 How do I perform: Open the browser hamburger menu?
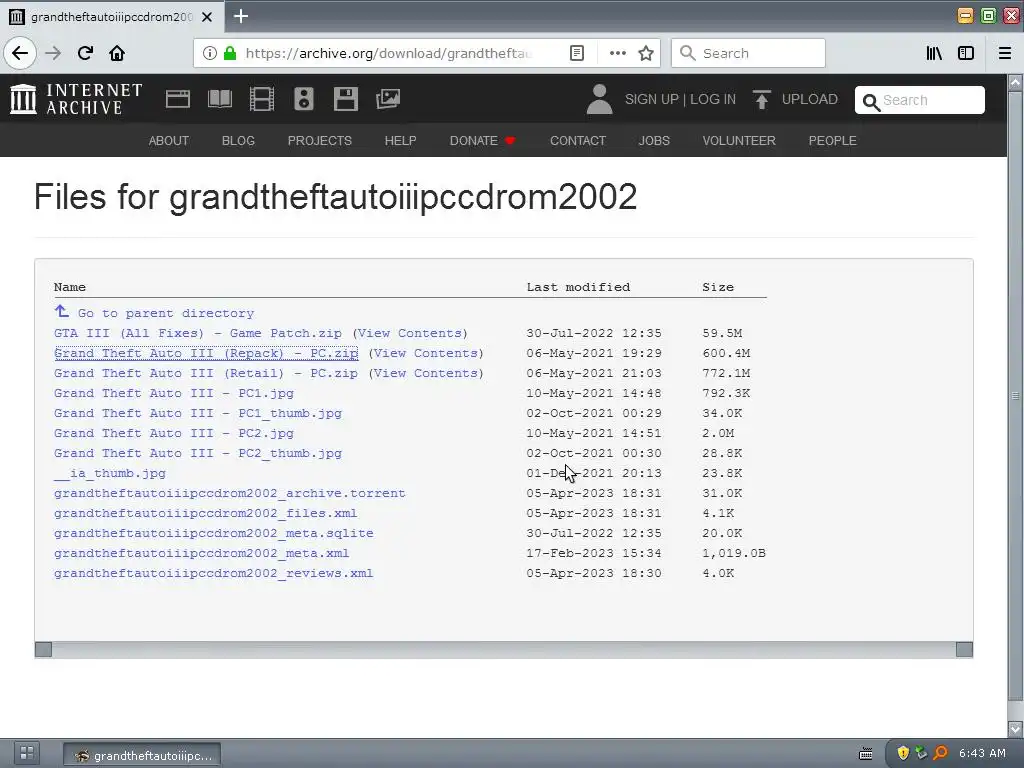[x=1004, y=53]
